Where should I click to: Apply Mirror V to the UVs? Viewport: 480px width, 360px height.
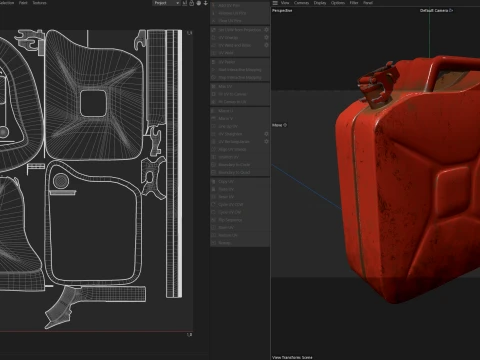tap(240, 118)
